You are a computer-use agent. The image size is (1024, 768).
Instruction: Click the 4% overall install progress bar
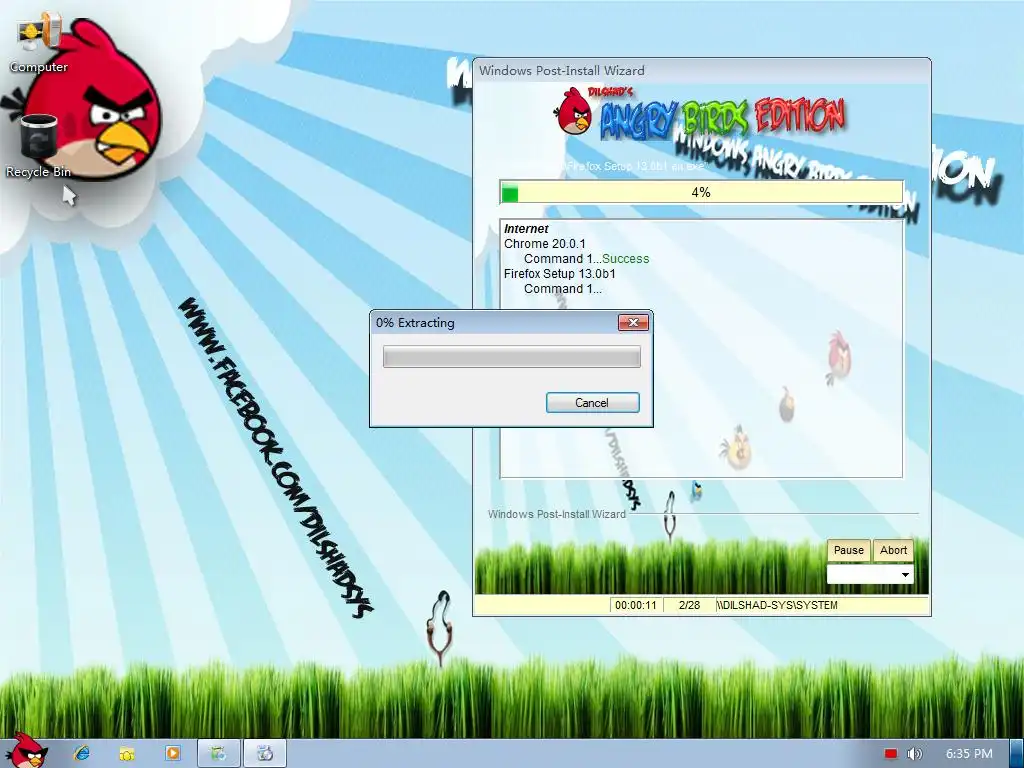tap(701, 192)
